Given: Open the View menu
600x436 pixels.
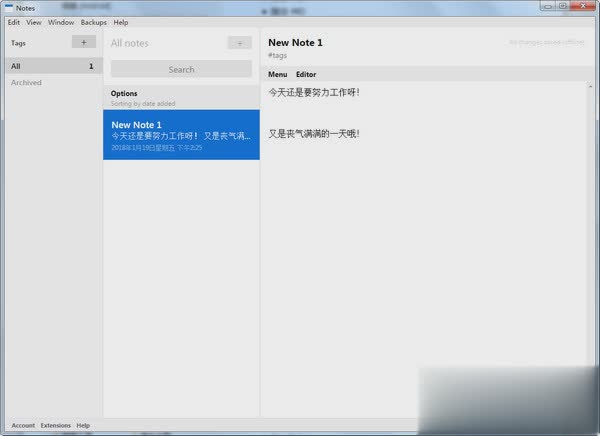Looking at the screenshot, I should point(34,21).
